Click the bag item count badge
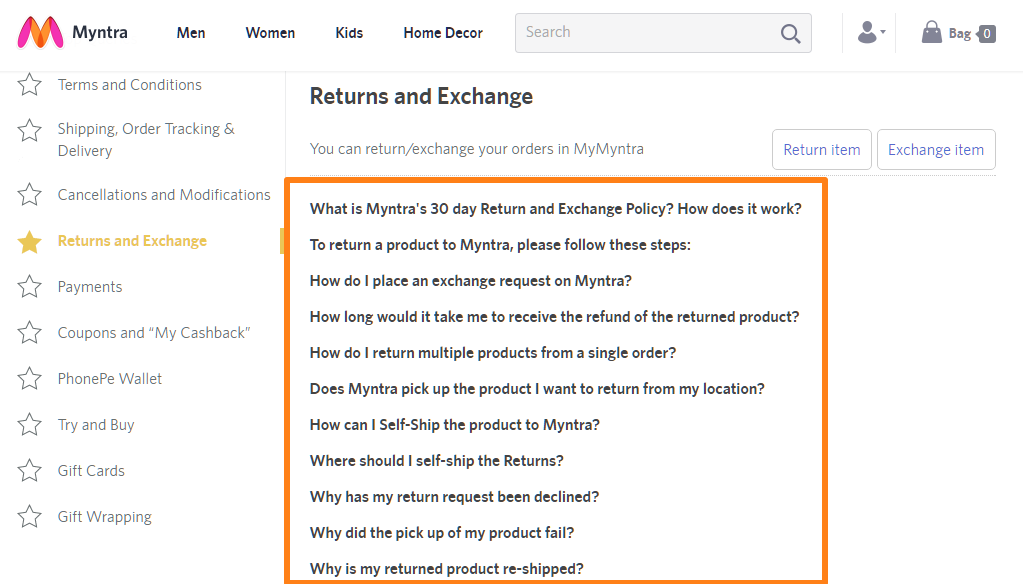Image resolution: width=1023 pixels, height=584 pixels. (x=986, y=34)
